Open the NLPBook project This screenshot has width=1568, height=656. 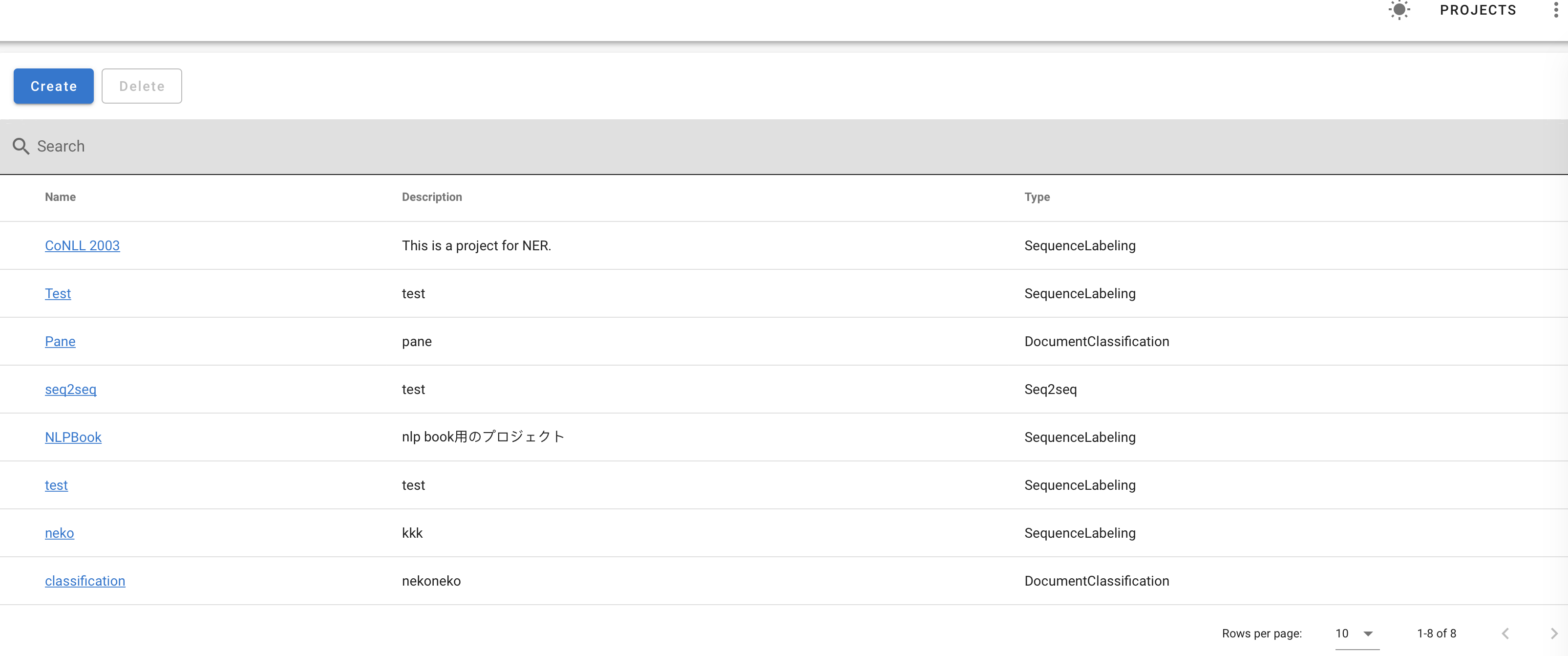73,437
